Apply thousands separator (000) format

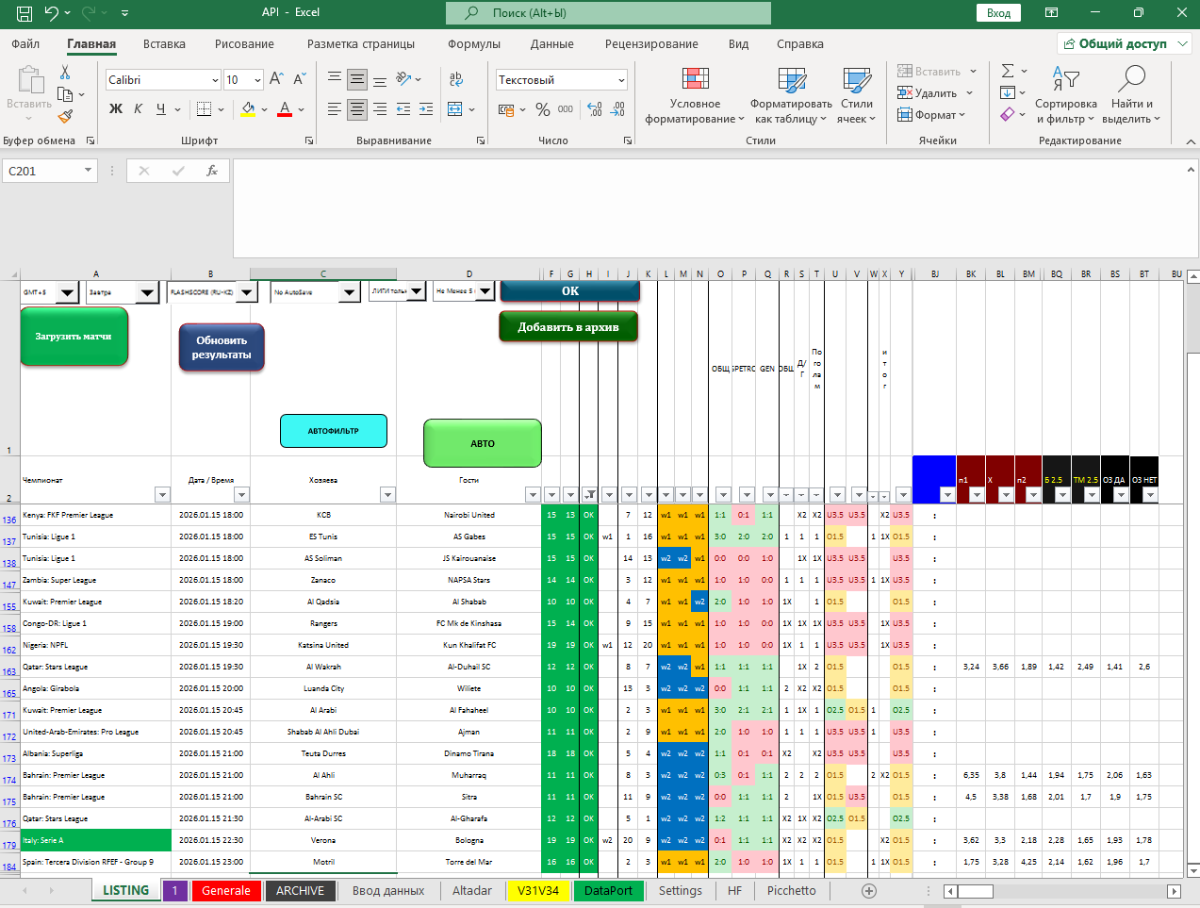566,109
